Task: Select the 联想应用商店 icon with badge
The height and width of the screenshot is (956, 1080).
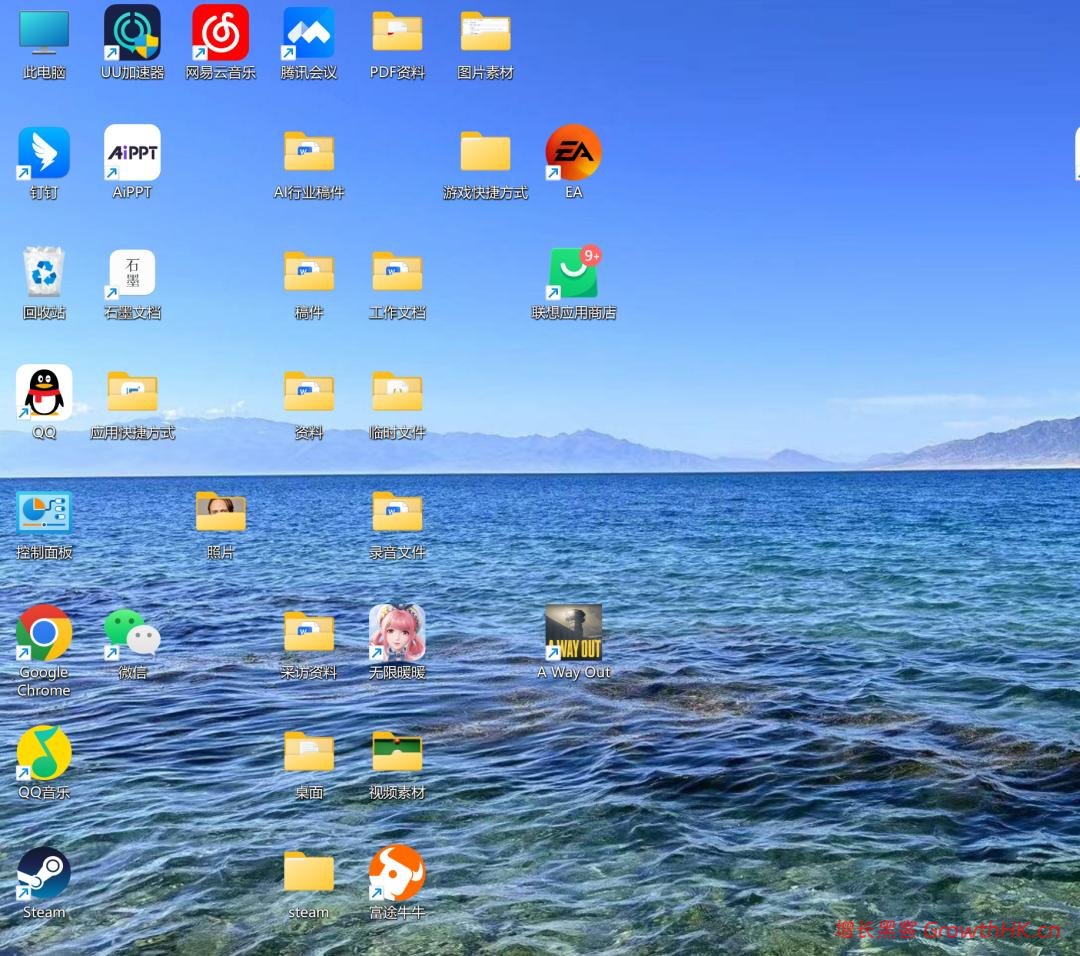Action: pyautogui.click(x=573, y=273)
